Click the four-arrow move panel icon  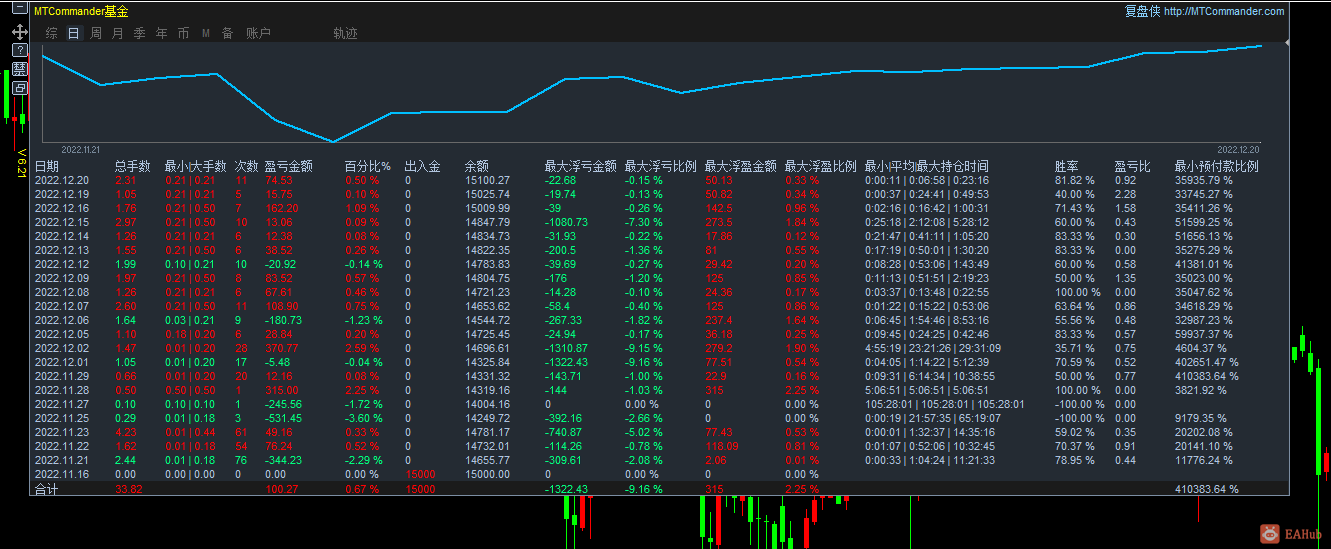point(19,32)
